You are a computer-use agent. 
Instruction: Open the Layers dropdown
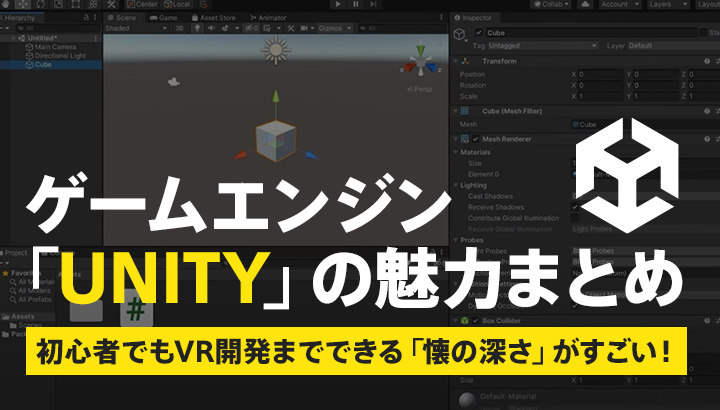tap(669, 4)
